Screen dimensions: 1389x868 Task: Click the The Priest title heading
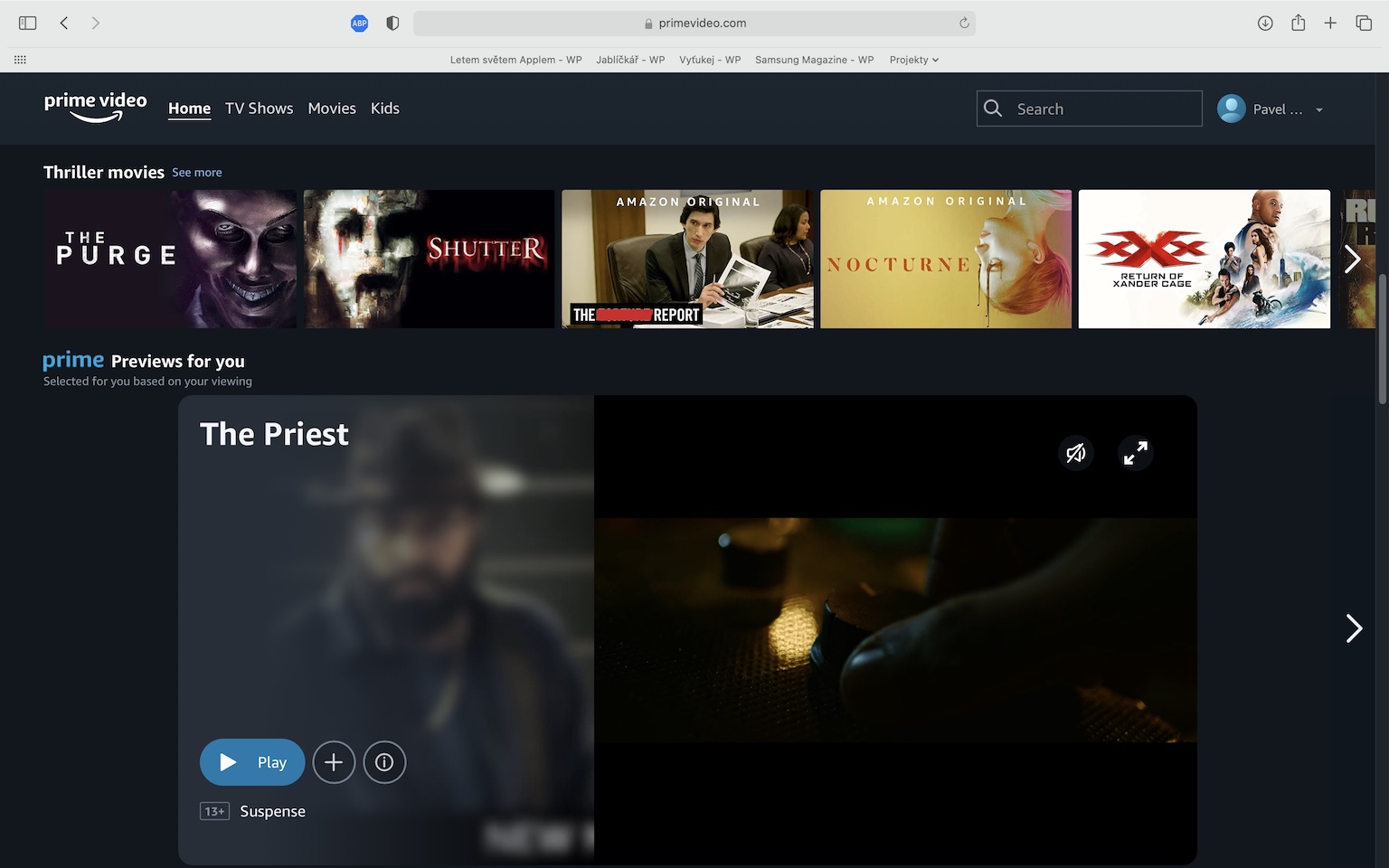[274, 434]
